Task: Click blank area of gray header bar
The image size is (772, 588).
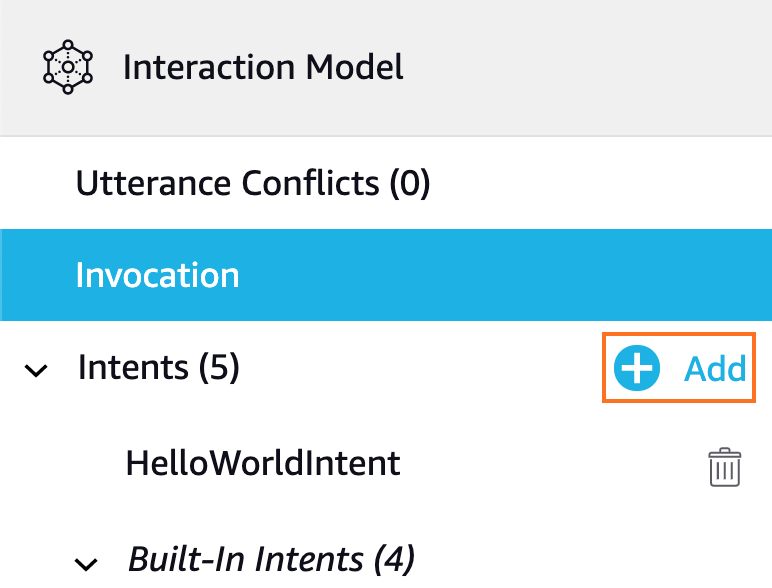Action: (x=591, y=67)
